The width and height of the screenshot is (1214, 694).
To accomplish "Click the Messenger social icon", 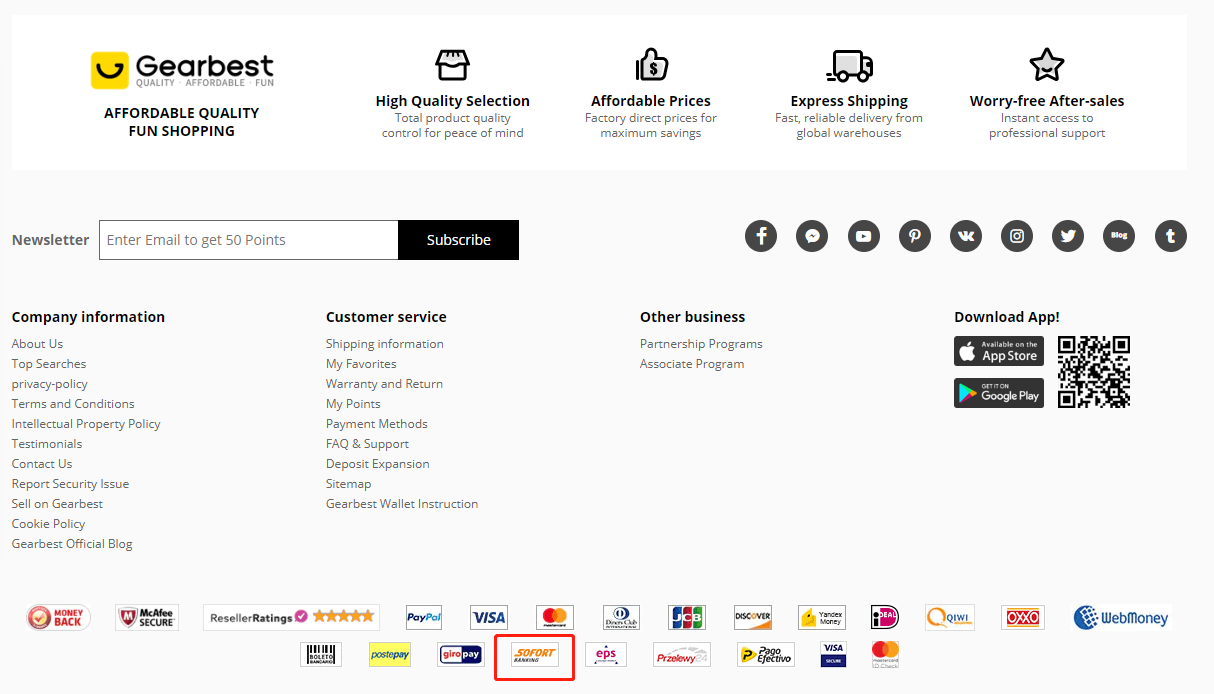I will pyautogui.click(x=812, y=236).
